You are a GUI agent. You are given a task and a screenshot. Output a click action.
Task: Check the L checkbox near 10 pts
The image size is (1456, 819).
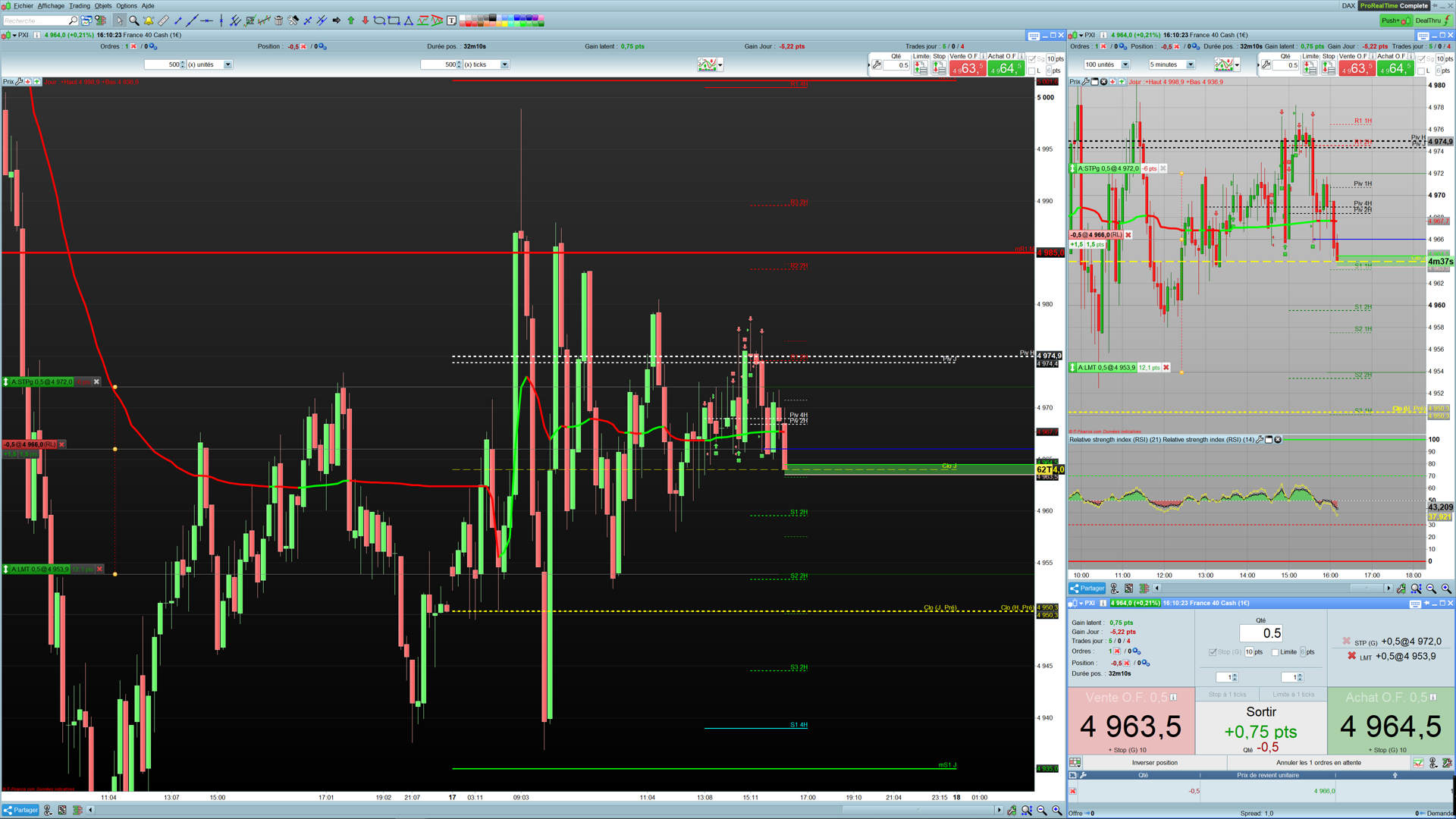pyautogui.click(x=1032, y=71)
